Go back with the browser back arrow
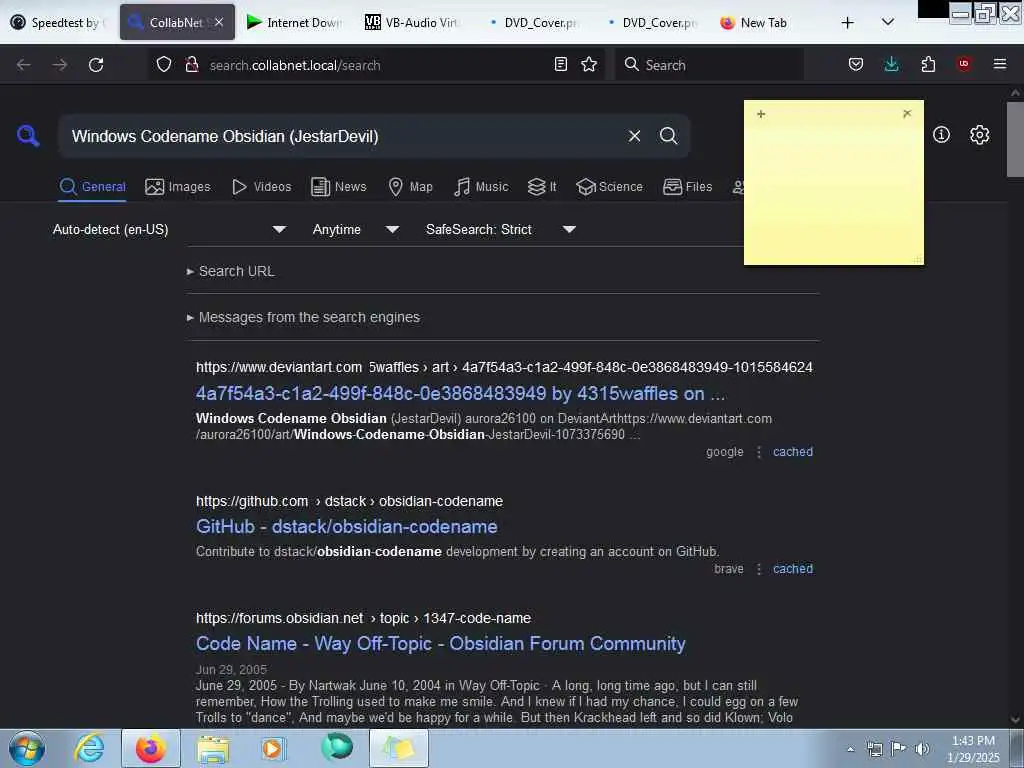 (24, 65)
